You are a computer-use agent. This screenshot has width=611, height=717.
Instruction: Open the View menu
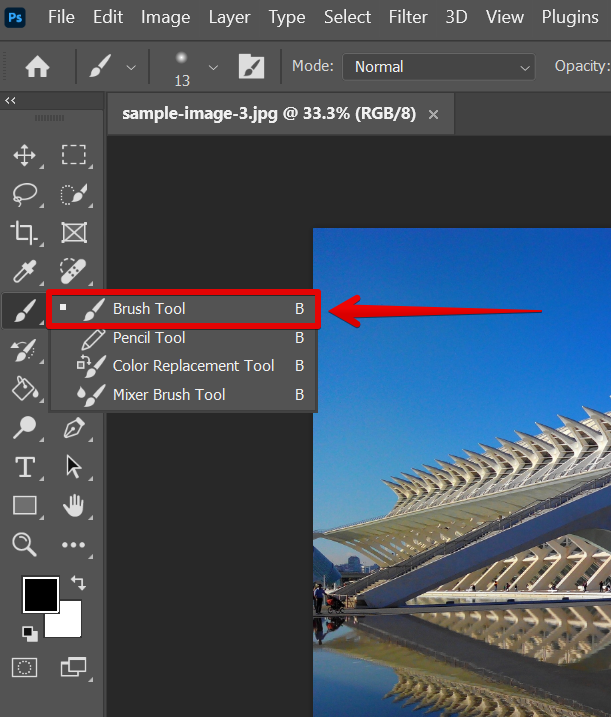click(x=504, y=17)
